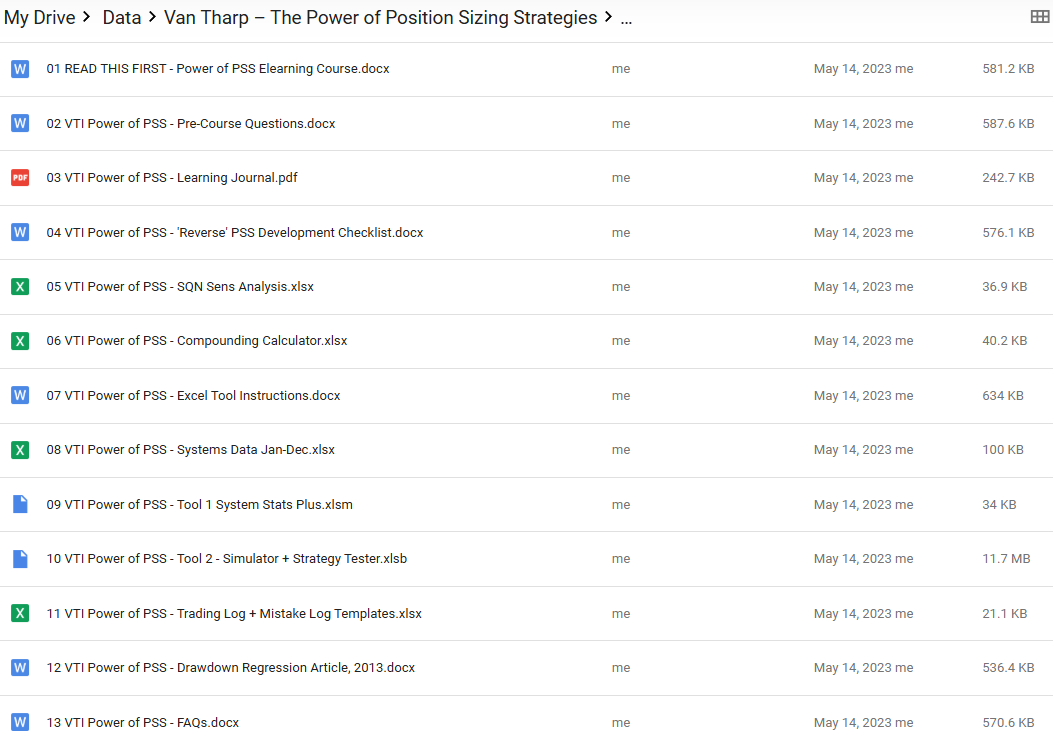Viewport: 1053px width, 731px height.
Task: Click file icon for Simulator + Strategy Tester
Action: point(20,559)
